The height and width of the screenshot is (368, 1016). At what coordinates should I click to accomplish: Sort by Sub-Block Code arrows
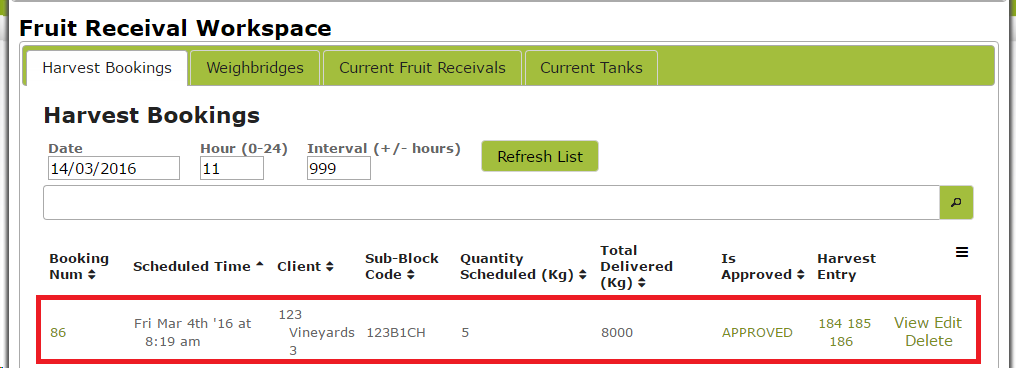click(410, 275)
